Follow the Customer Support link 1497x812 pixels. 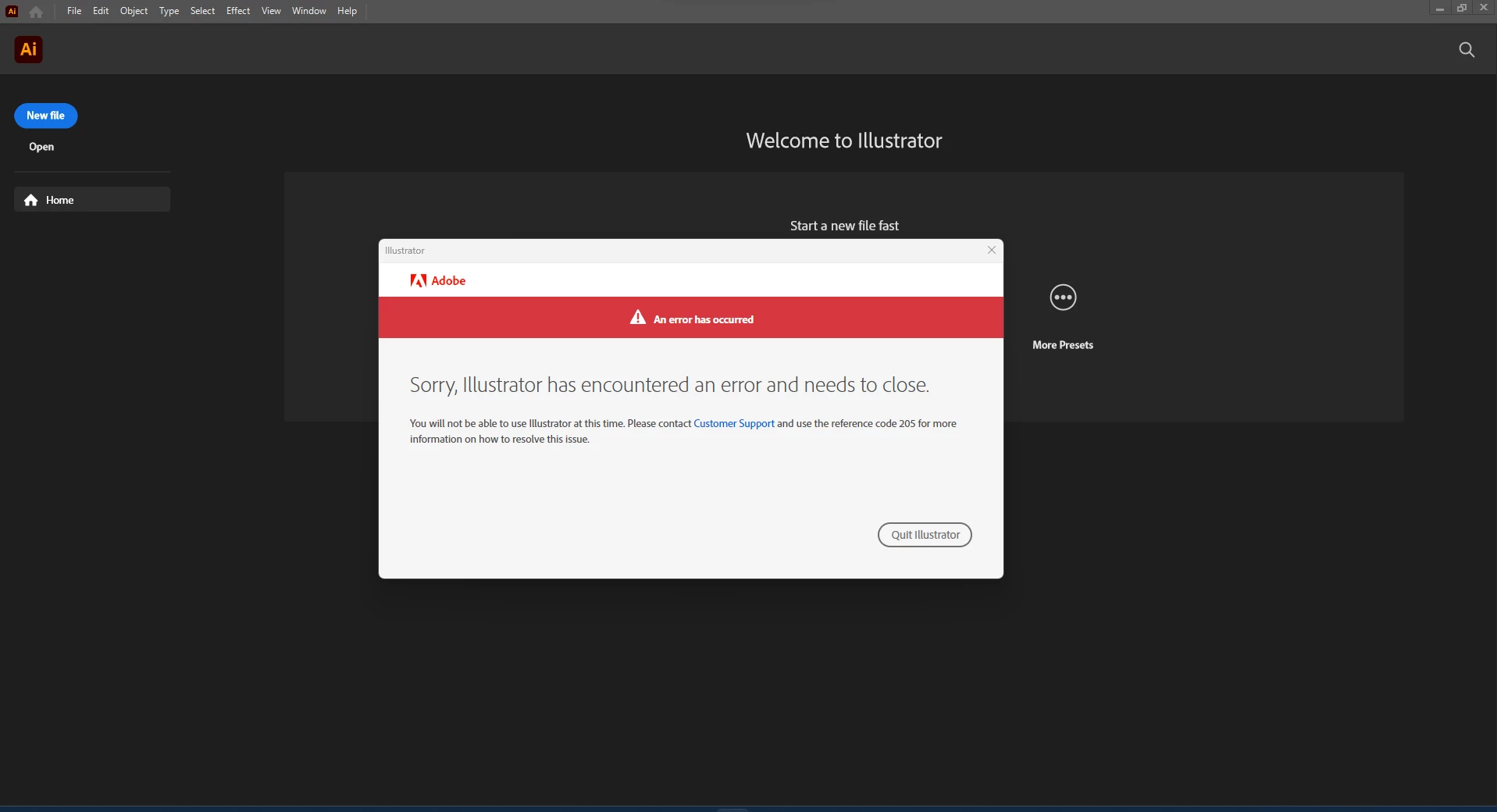point(734,423)
